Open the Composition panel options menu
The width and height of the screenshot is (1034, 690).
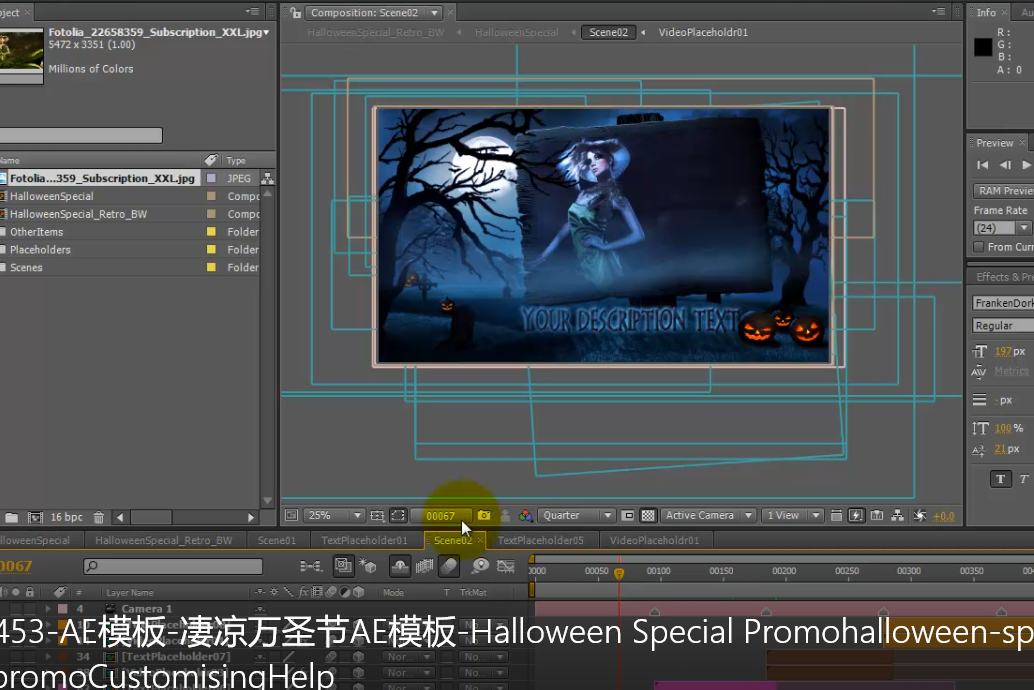point(938,11)
